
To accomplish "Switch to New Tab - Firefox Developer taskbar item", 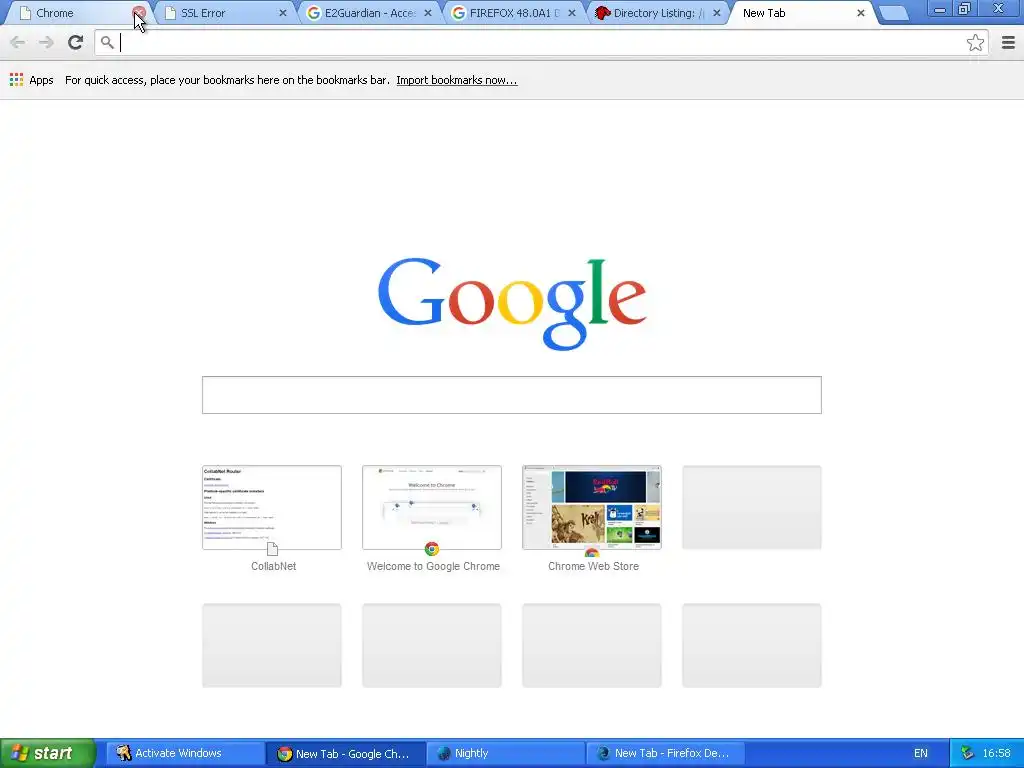I will (665, 753).
